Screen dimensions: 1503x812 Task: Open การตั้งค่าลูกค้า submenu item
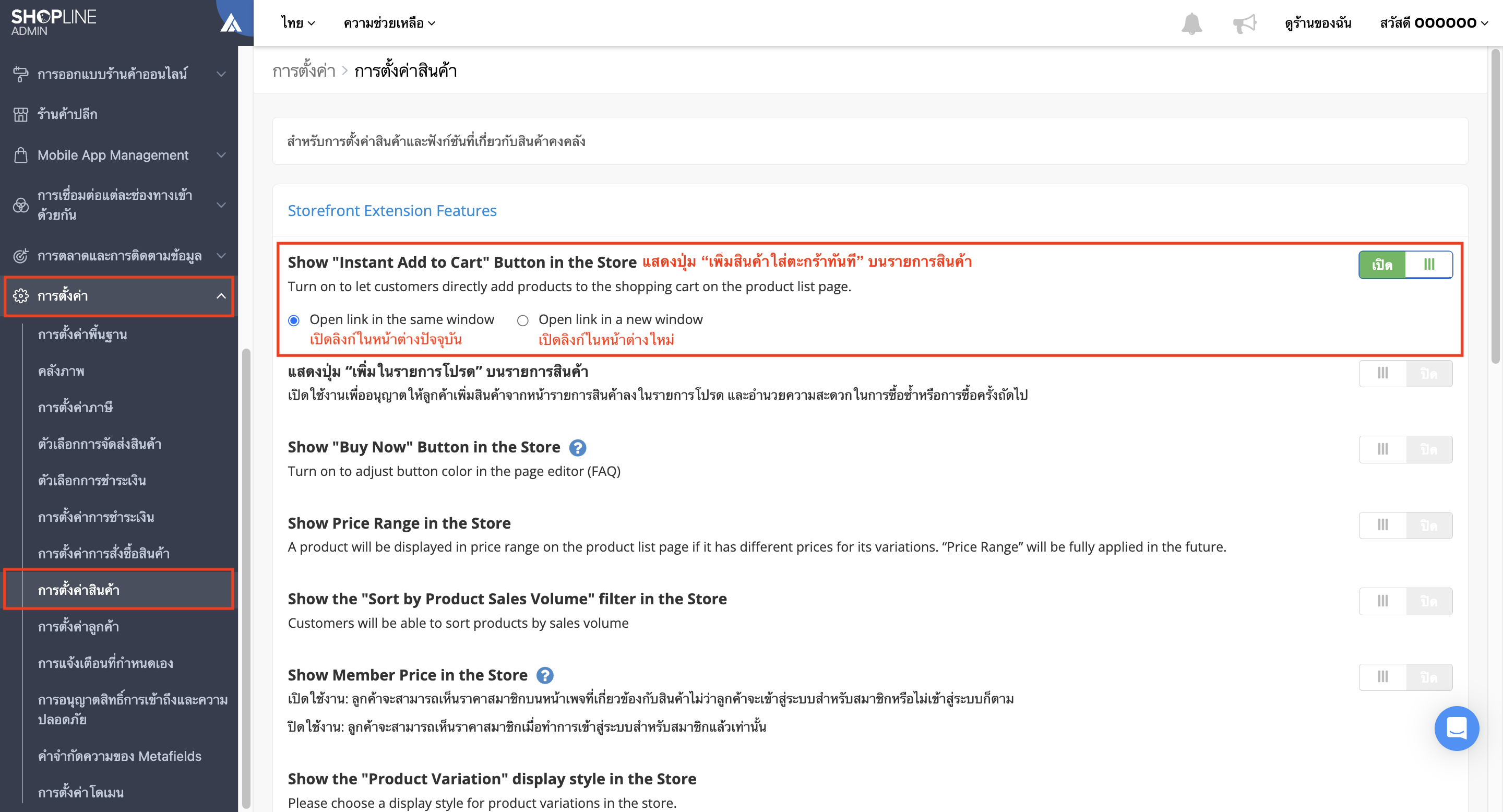(x=78, y=627)
